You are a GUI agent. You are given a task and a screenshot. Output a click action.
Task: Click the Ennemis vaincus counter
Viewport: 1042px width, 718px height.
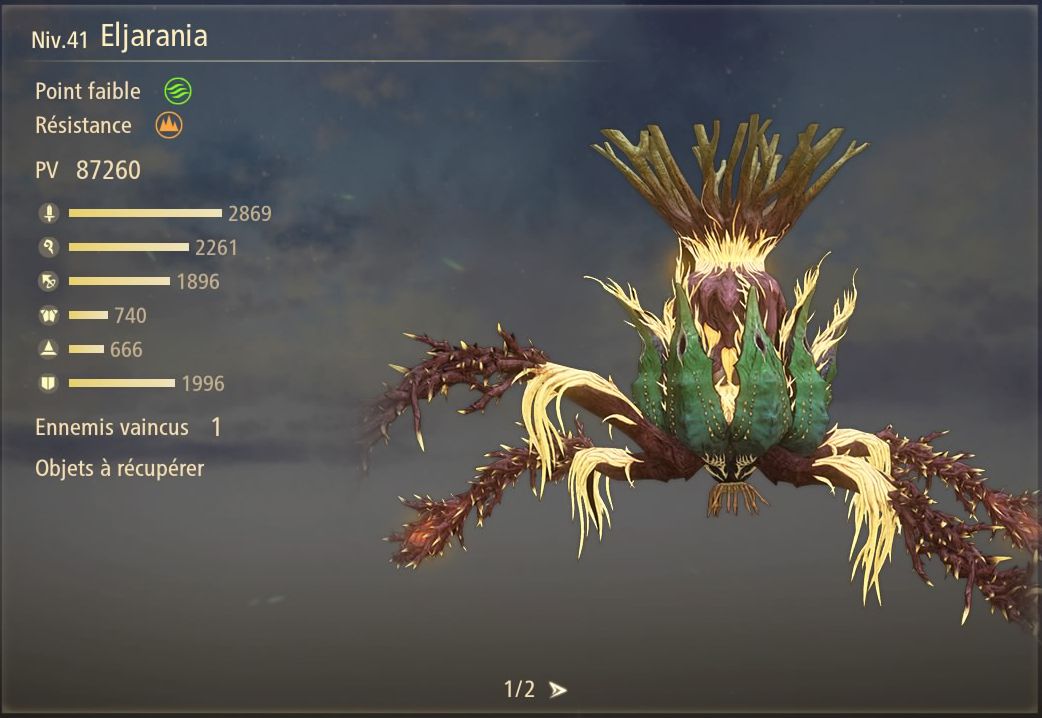coord(128,427)
